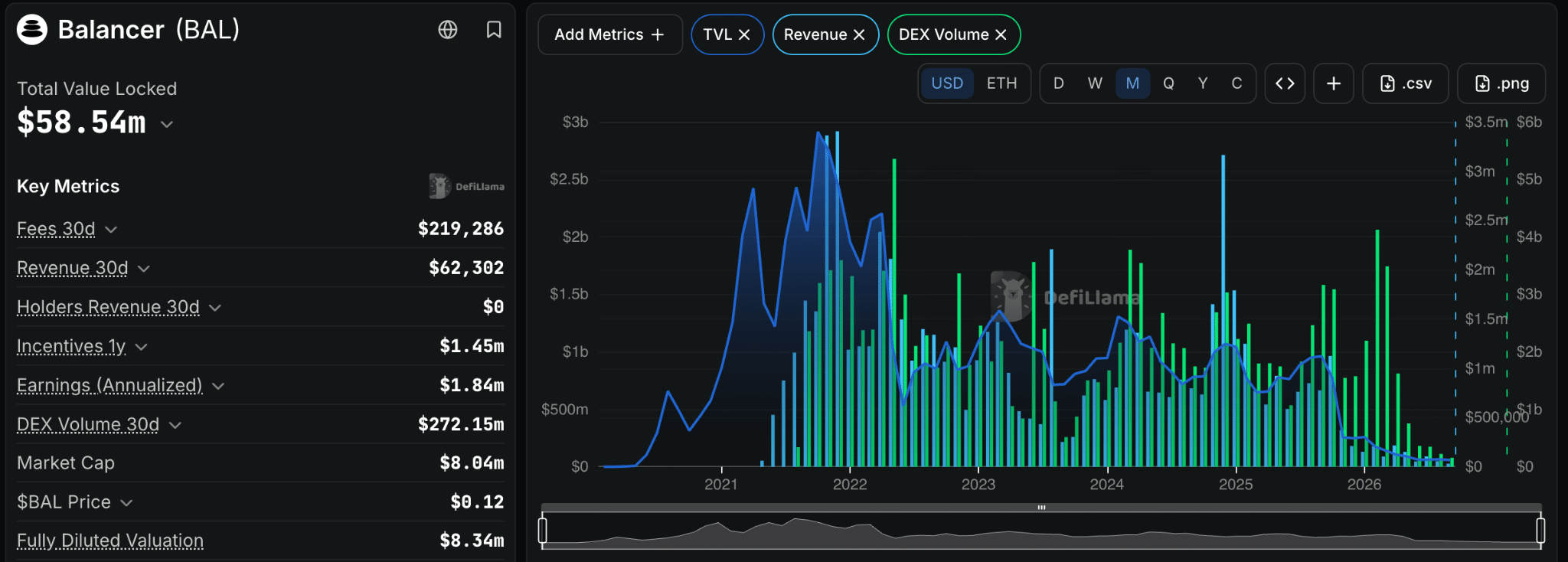Viewport: 1568px width, 562px height.
Task: Click the 2021 x-axis label
Action: tap(721, 485)
